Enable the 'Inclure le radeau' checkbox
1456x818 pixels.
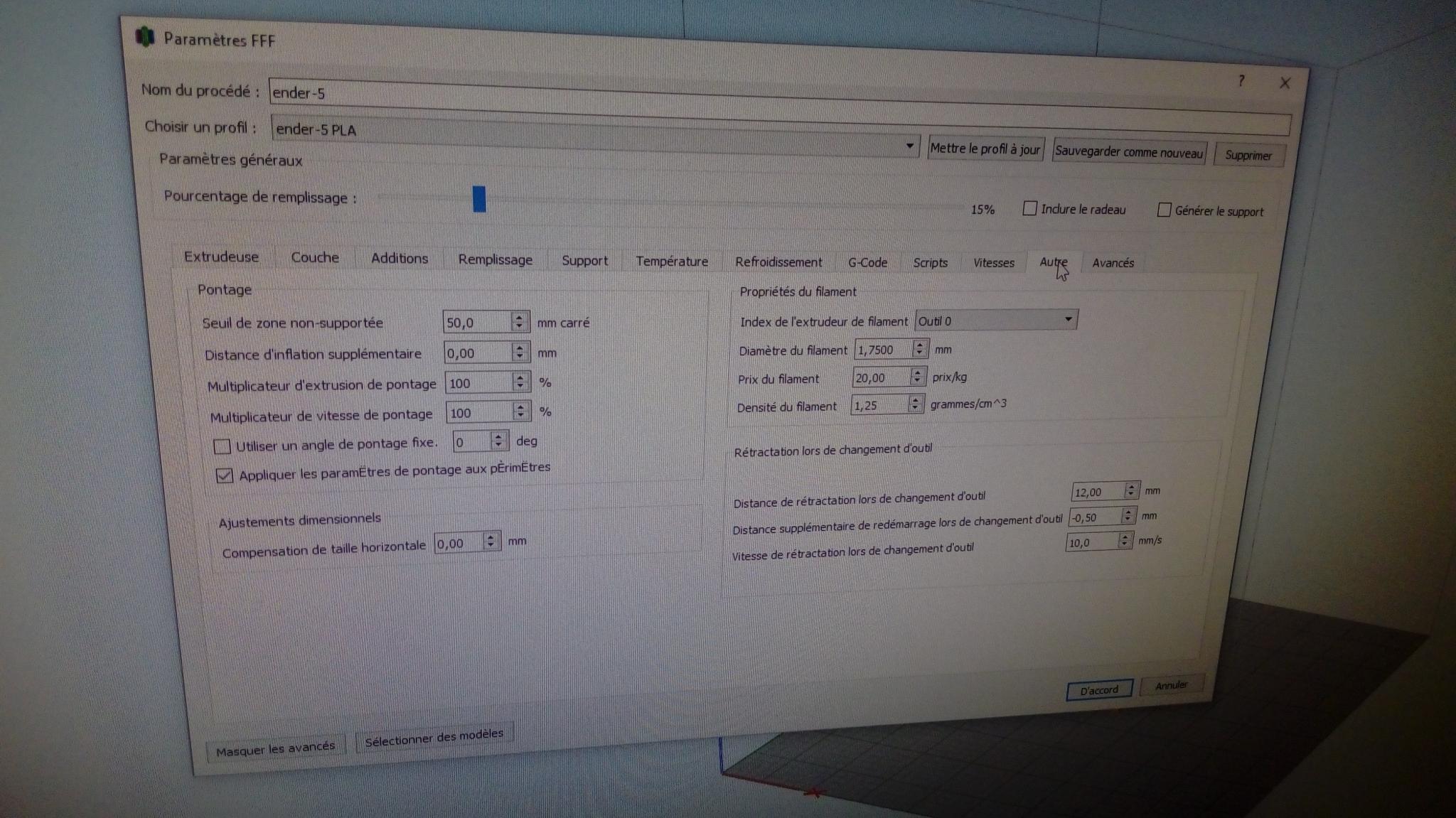(x=1029, y=208)
